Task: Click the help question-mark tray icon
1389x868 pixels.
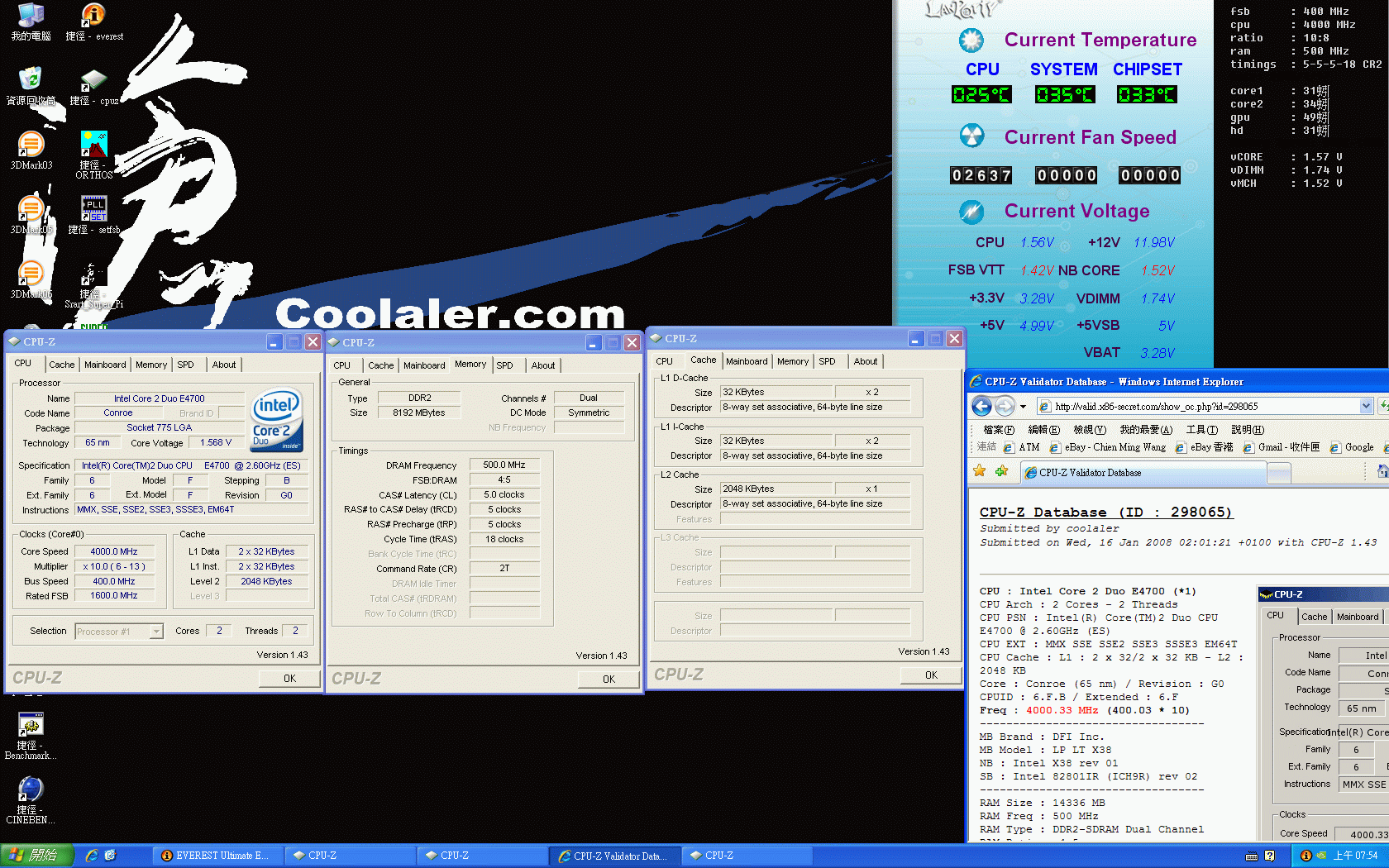Action: 1270,856
